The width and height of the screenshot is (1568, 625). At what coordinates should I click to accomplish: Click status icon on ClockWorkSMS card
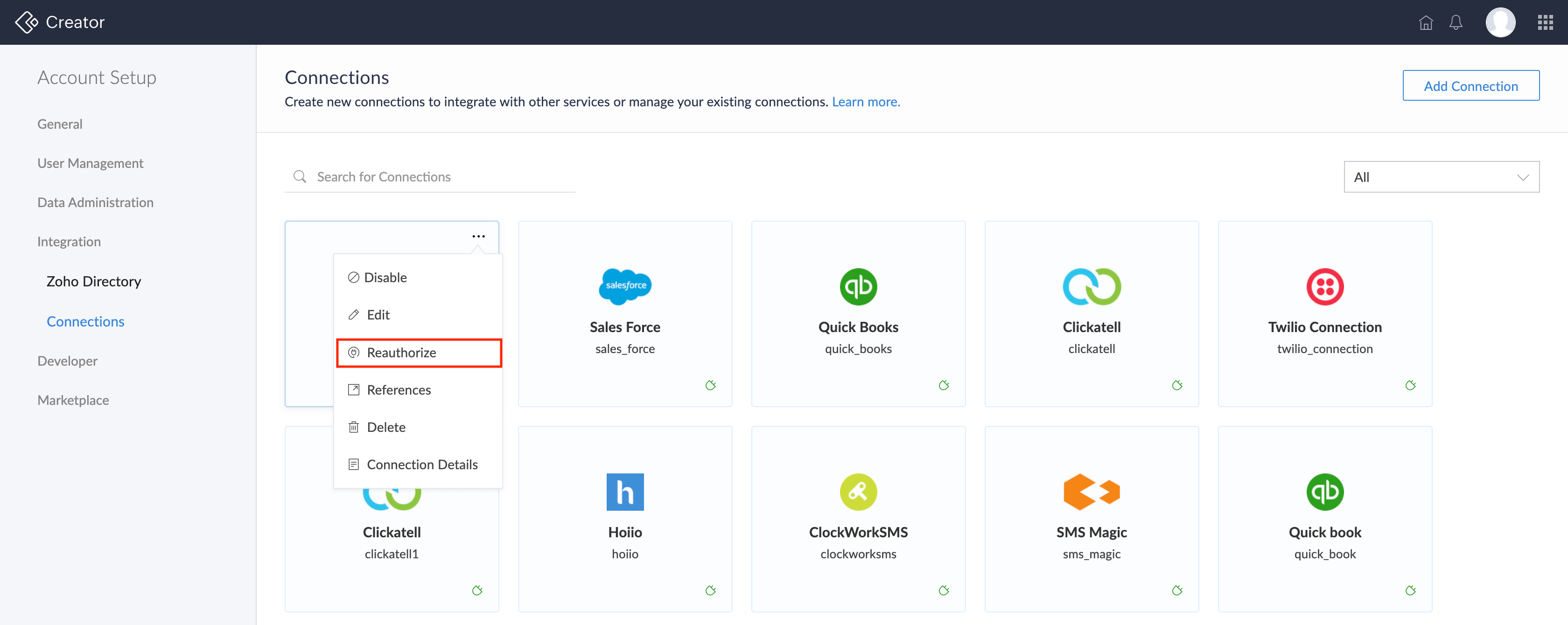[944, 590]
